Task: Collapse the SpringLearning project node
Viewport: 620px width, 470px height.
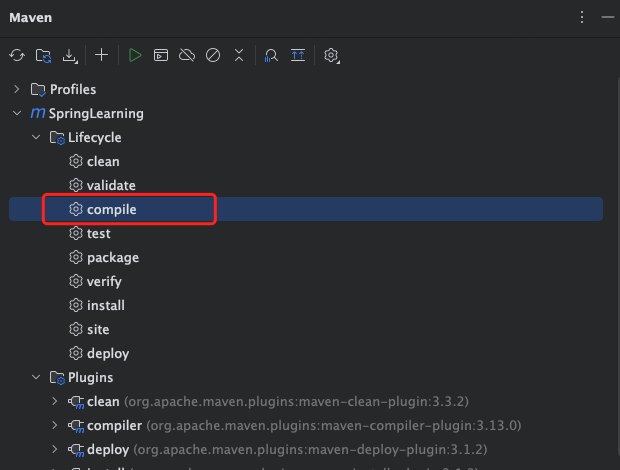Action: coord(17,113)
